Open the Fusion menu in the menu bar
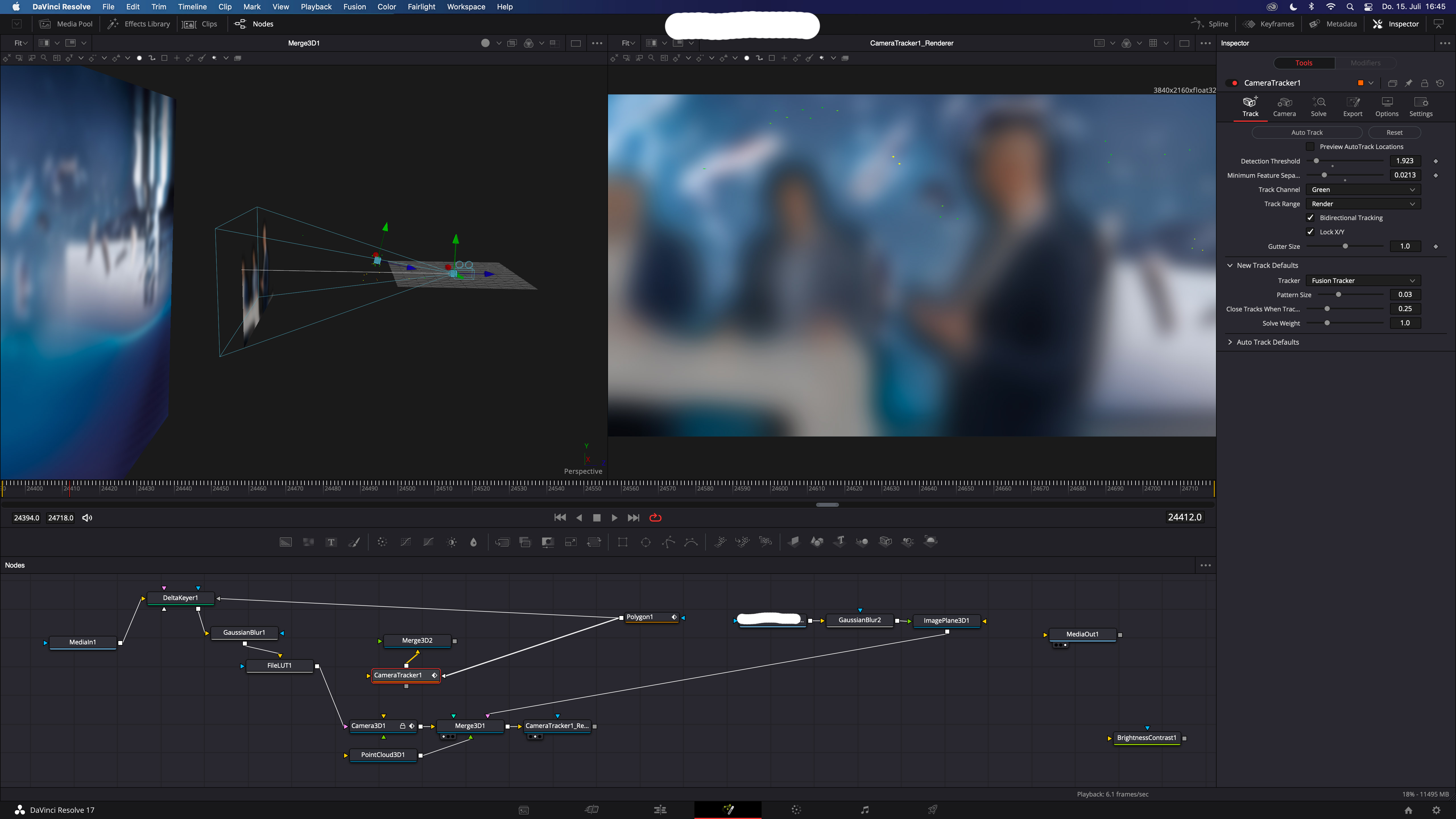The height and width of the screenshot is (819, 1456). pyautogui.click(x=354, y=7)
